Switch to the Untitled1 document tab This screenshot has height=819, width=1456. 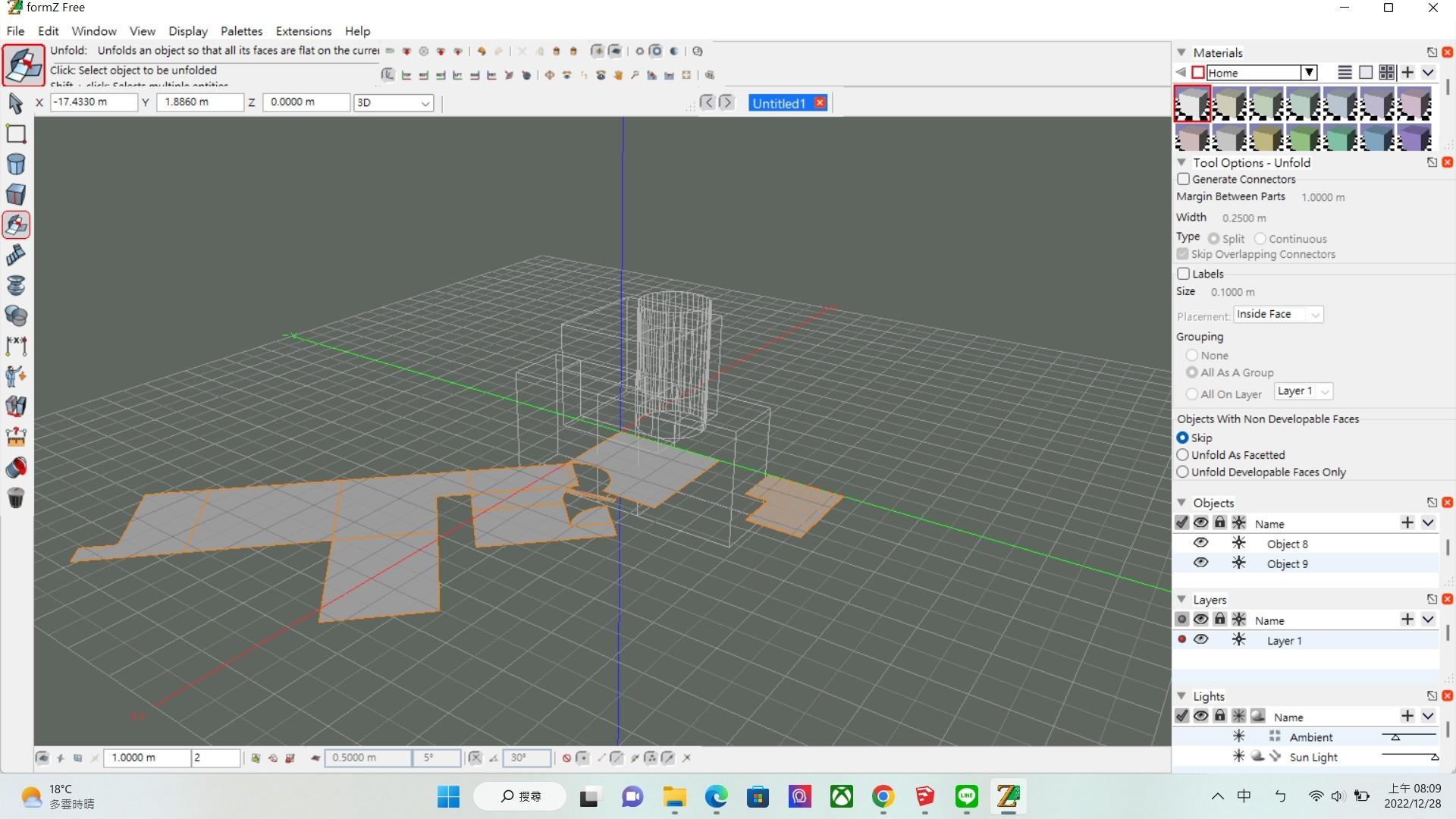pyautogui.click(x=779, y=103)
